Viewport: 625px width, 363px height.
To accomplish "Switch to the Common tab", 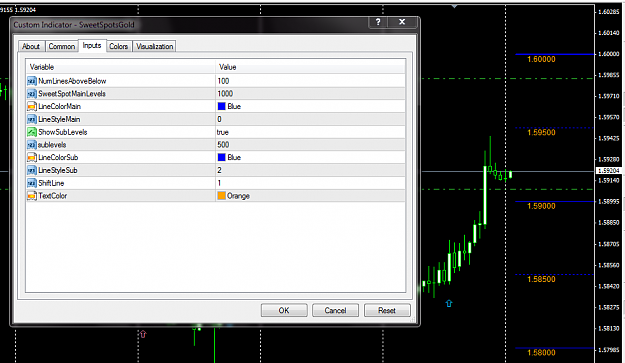I will pos(62,47).
